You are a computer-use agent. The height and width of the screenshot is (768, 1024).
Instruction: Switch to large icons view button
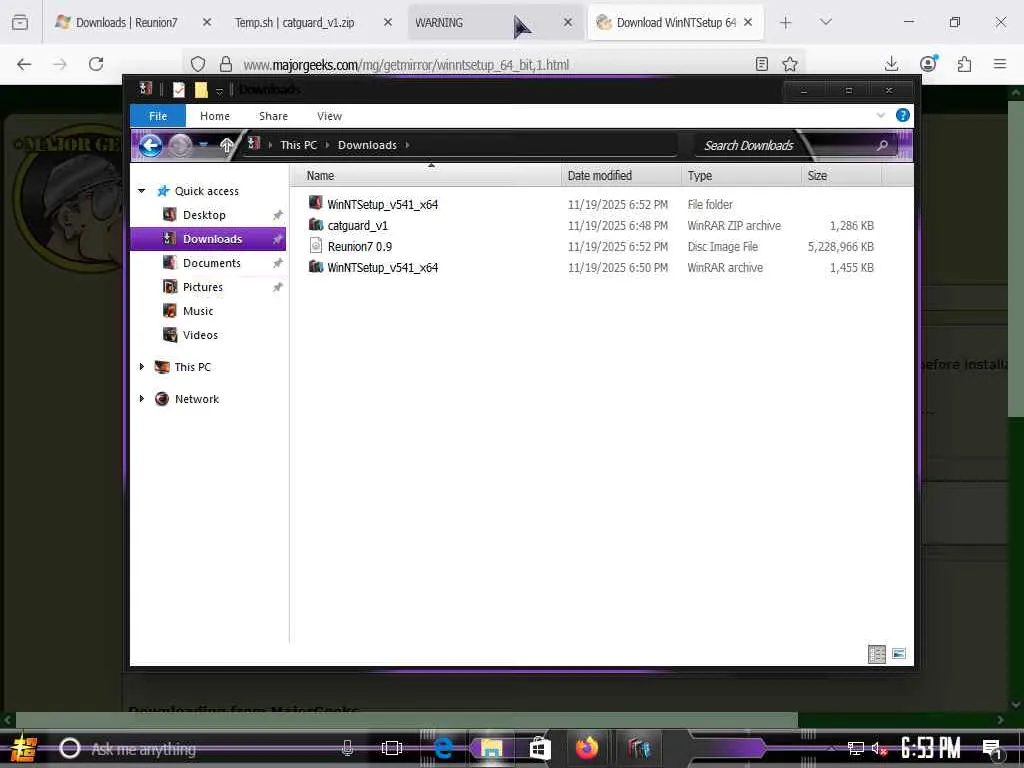coord(899,654)
